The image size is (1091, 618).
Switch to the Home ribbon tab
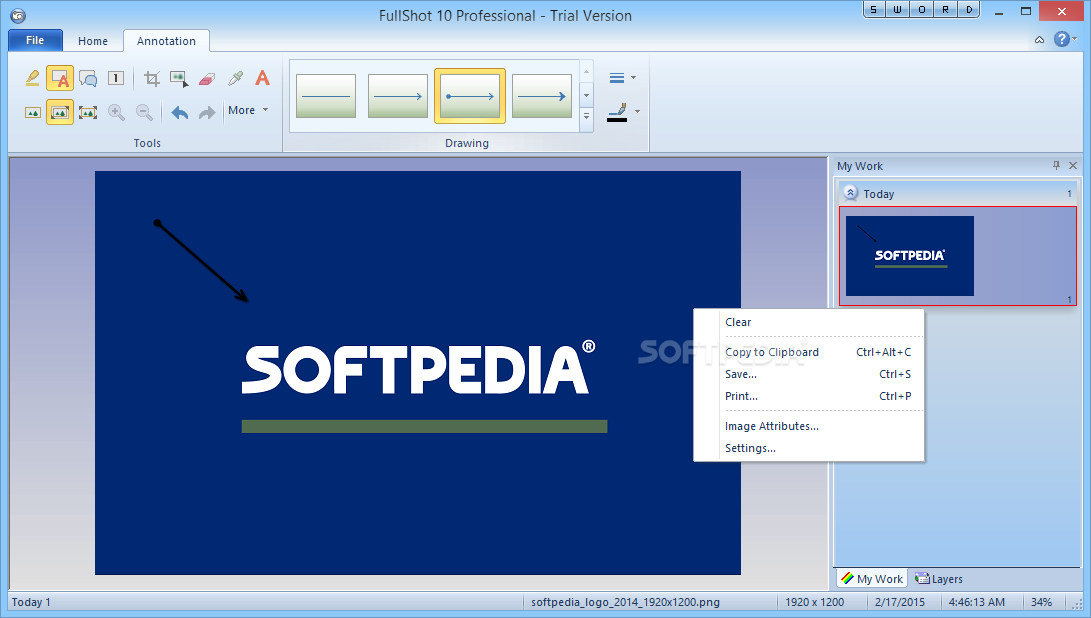(93, 41)
